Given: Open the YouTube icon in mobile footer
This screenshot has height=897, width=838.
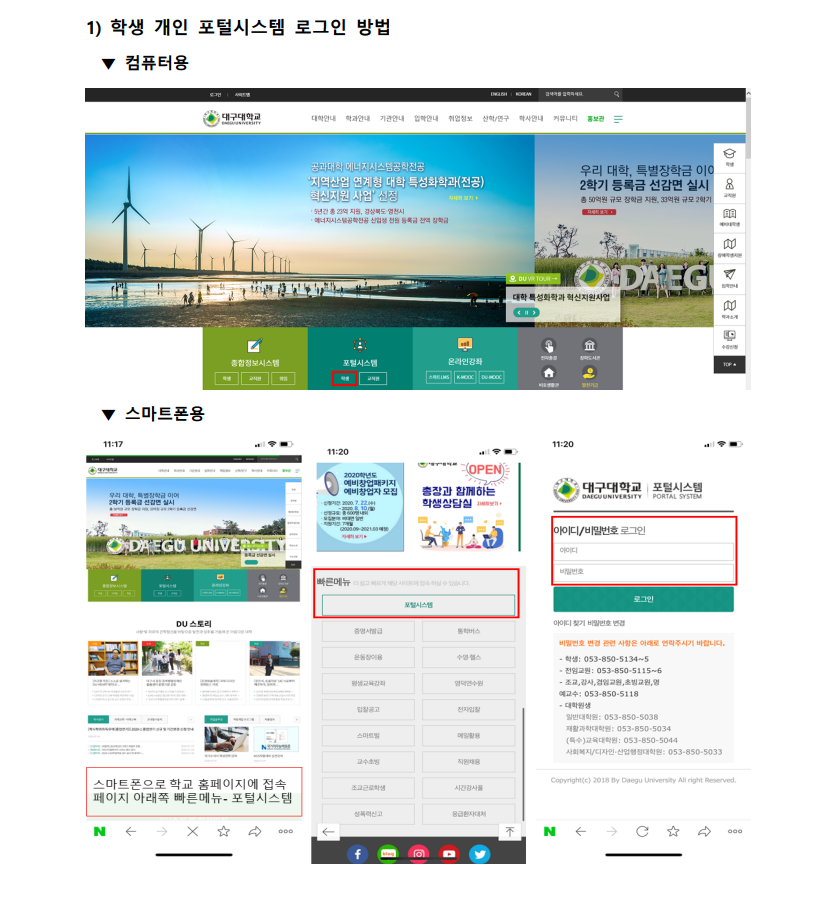Looking at the screenshot, I should pos(450,853).
